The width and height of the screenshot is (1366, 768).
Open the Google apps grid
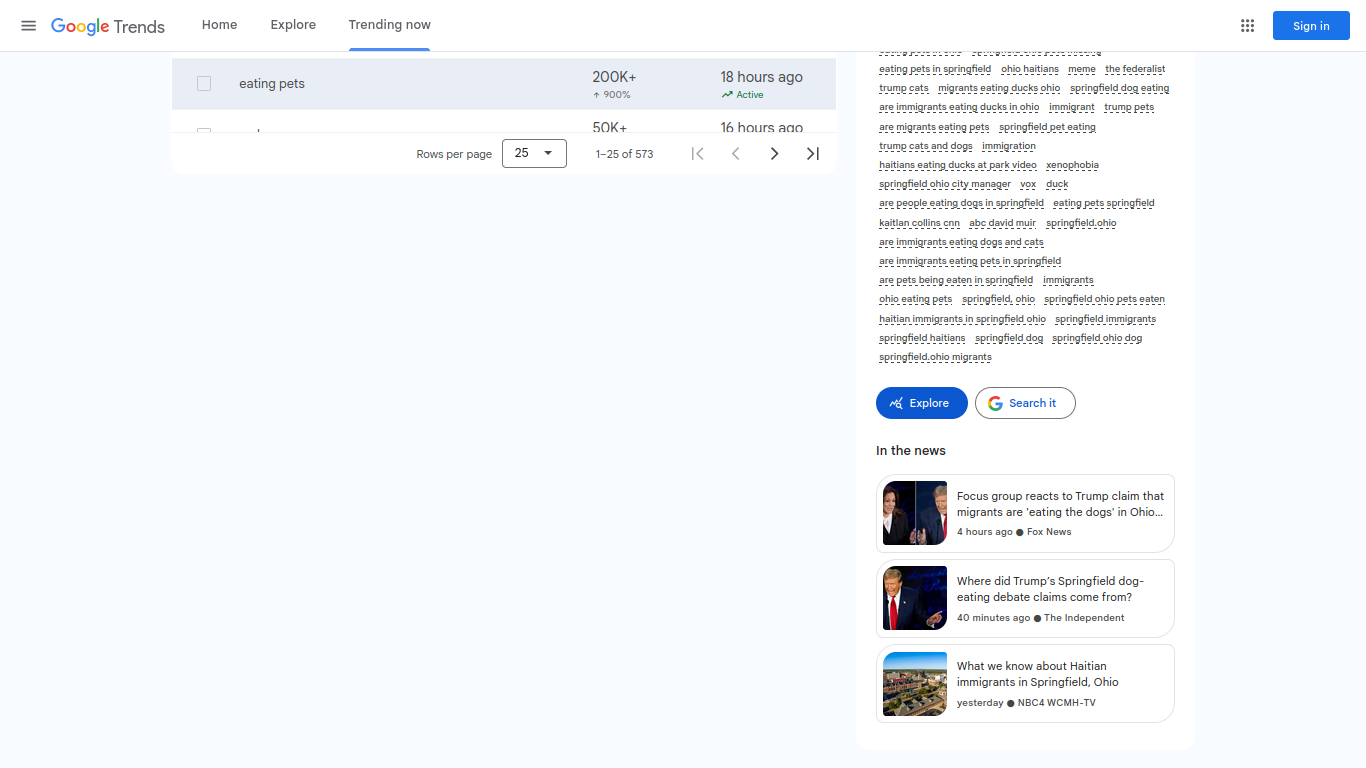point(1247,26)
